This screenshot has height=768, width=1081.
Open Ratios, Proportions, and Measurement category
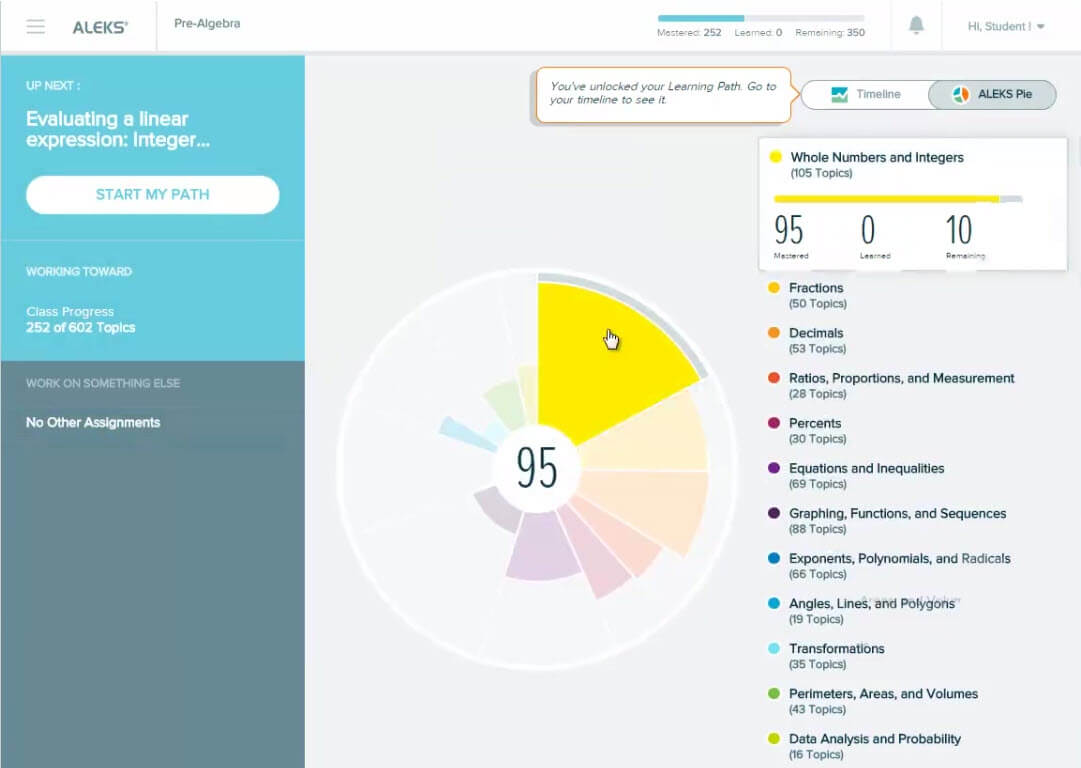901,385
